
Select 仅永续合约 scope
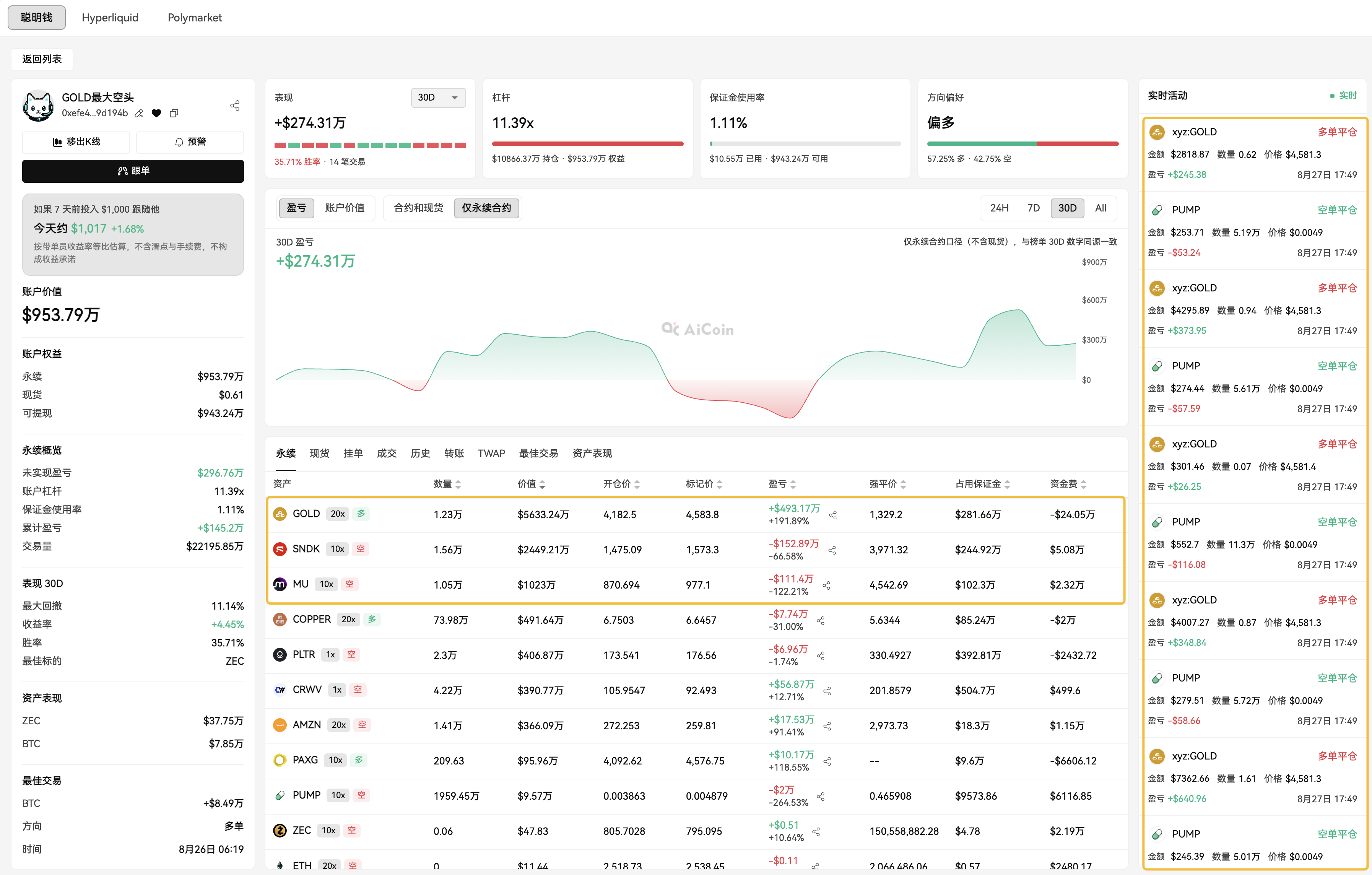point(486,208)
